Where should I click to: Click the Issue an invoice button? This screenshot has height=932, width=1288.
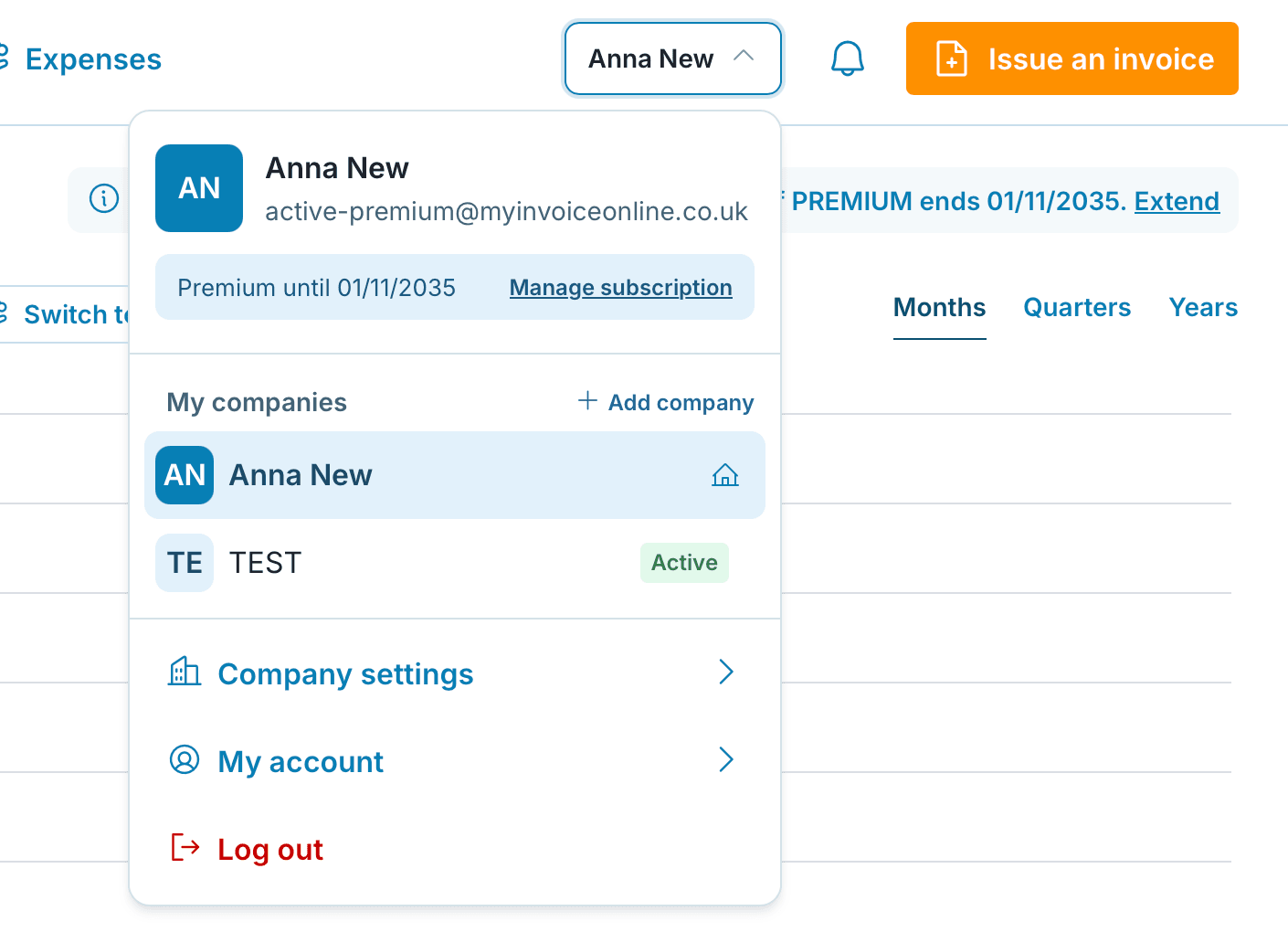(x=1072, y=58)
